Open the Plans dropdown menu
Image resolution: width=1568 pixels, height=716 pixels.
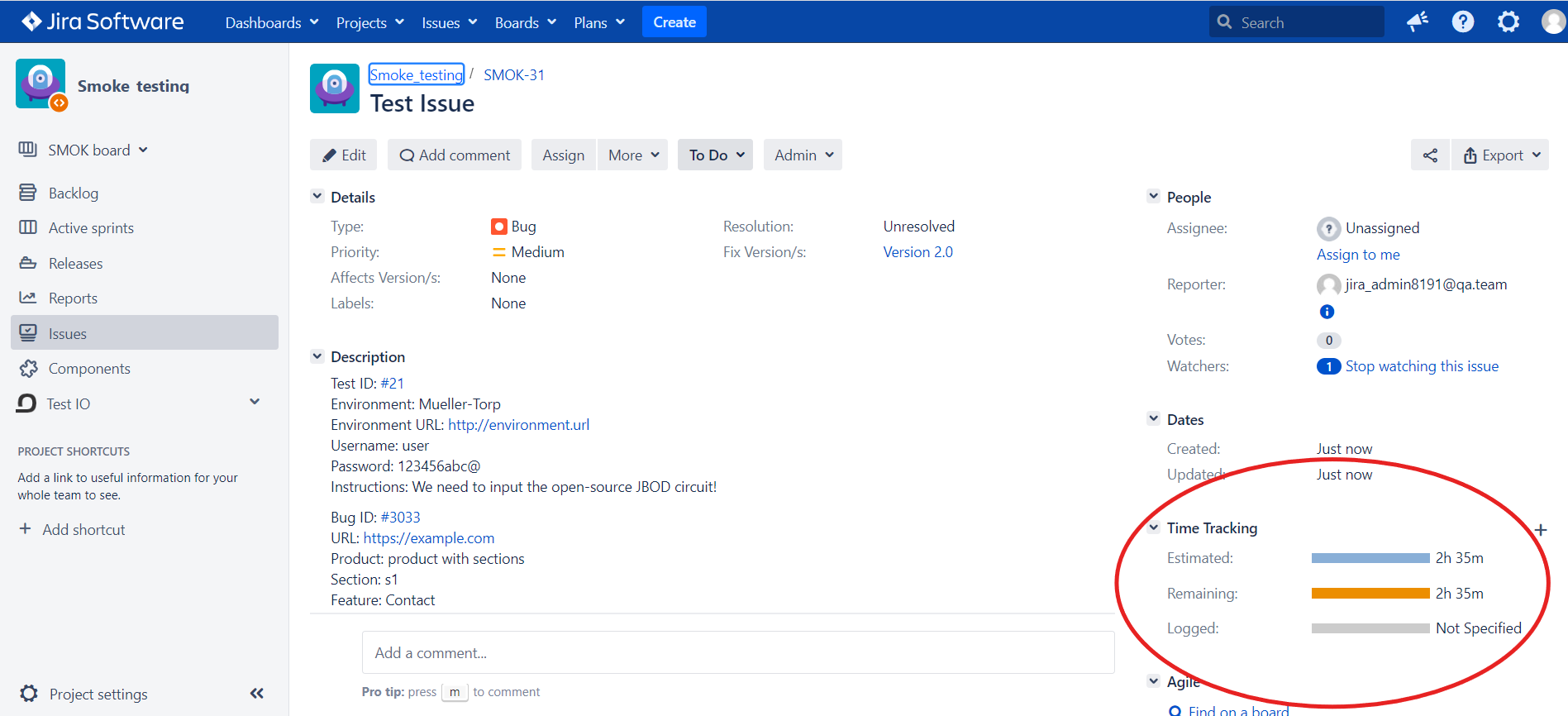point(599,22)
